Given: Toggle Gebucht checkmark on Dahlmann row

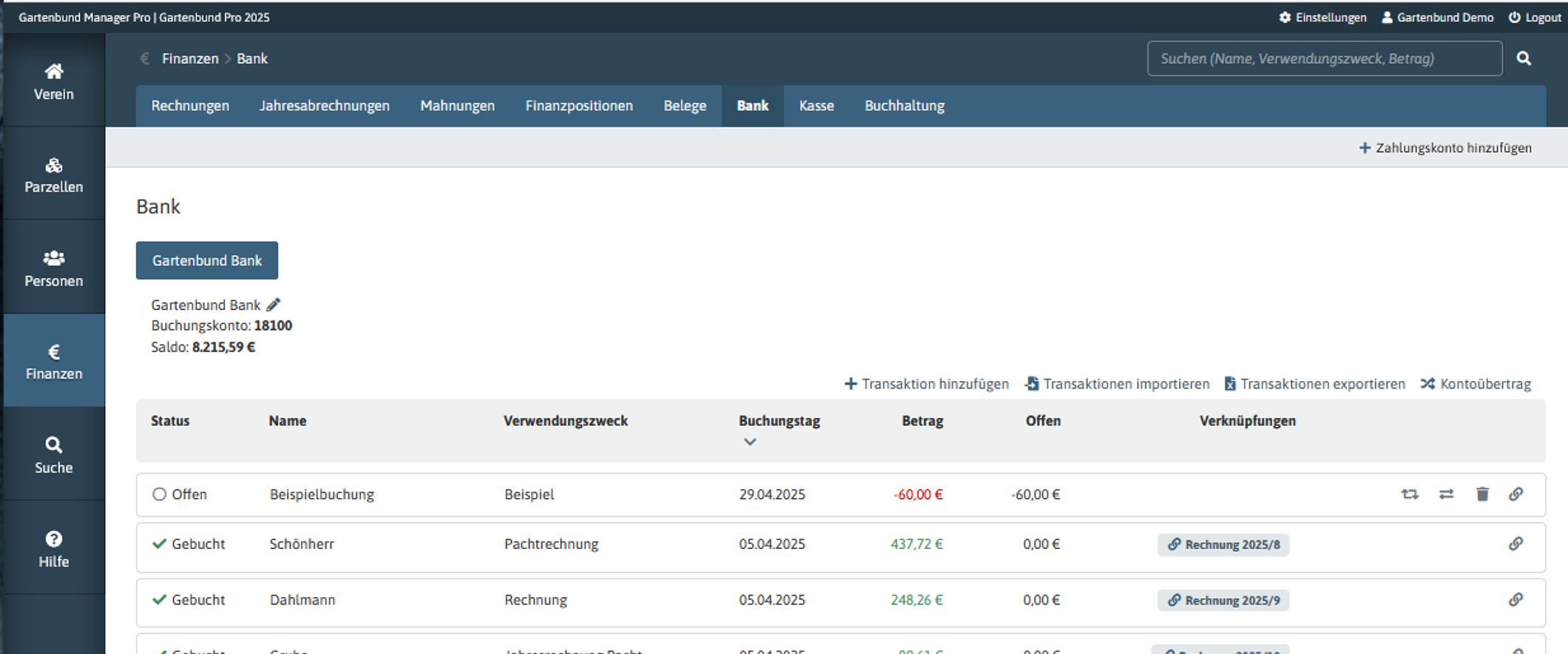Looking at the screenshot, I should coord(159,600).
